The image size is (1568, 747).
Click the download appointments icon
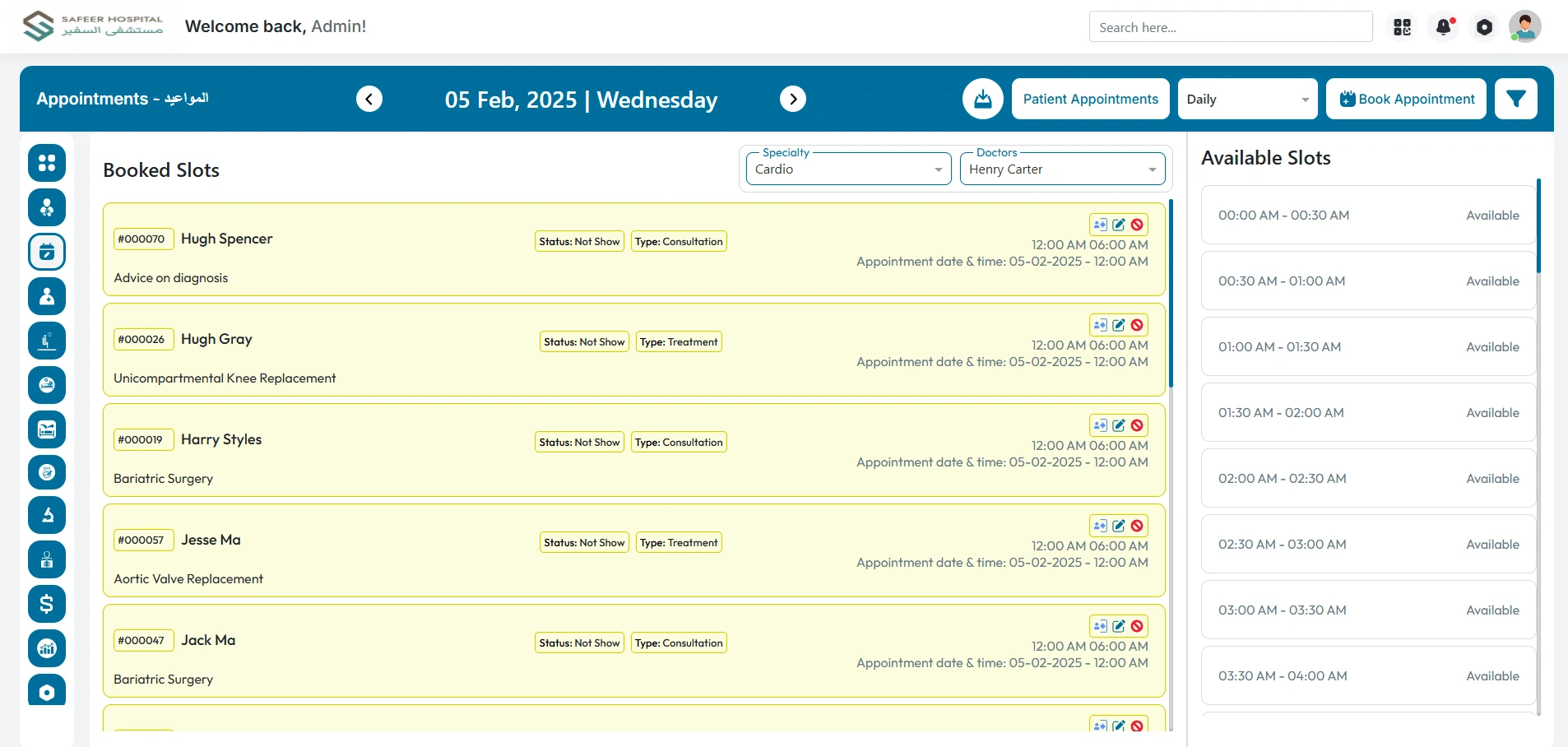982,99
